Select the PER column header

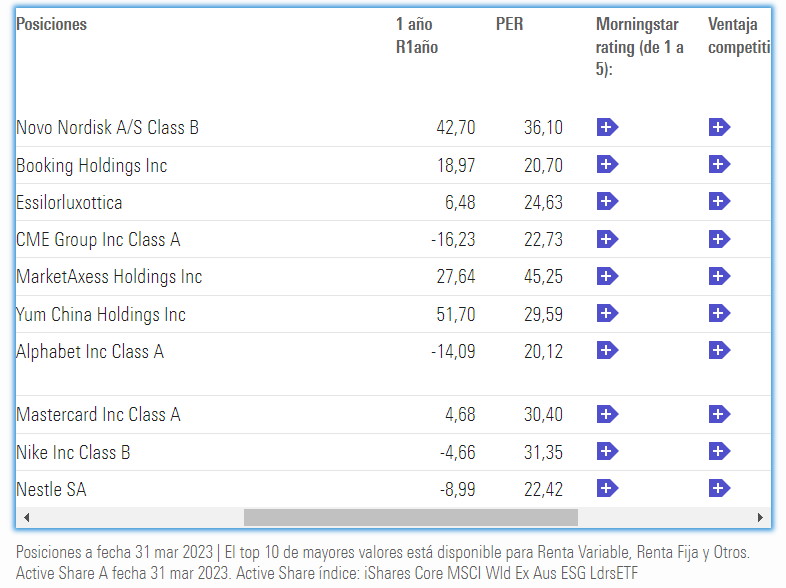point(509,24)
